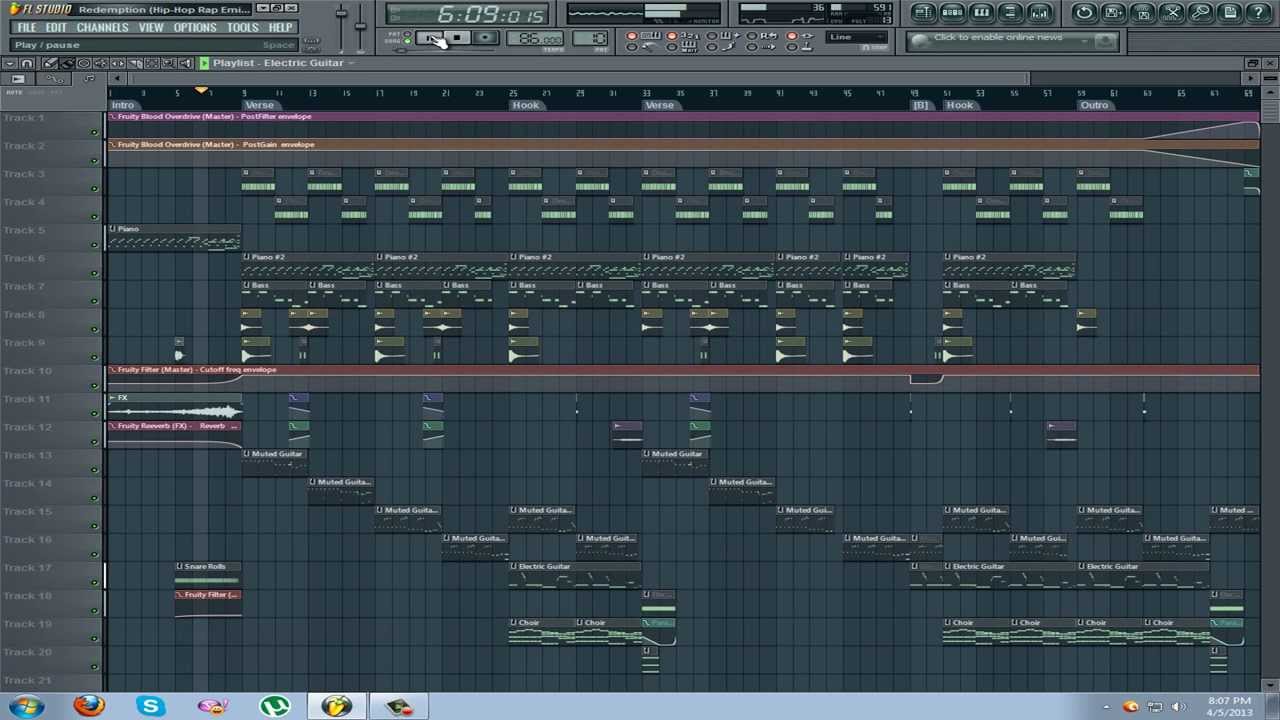This screenshot has height=720, width=1280.
Task: Open the VIEW menu
Action: click(x=151, y=27)
